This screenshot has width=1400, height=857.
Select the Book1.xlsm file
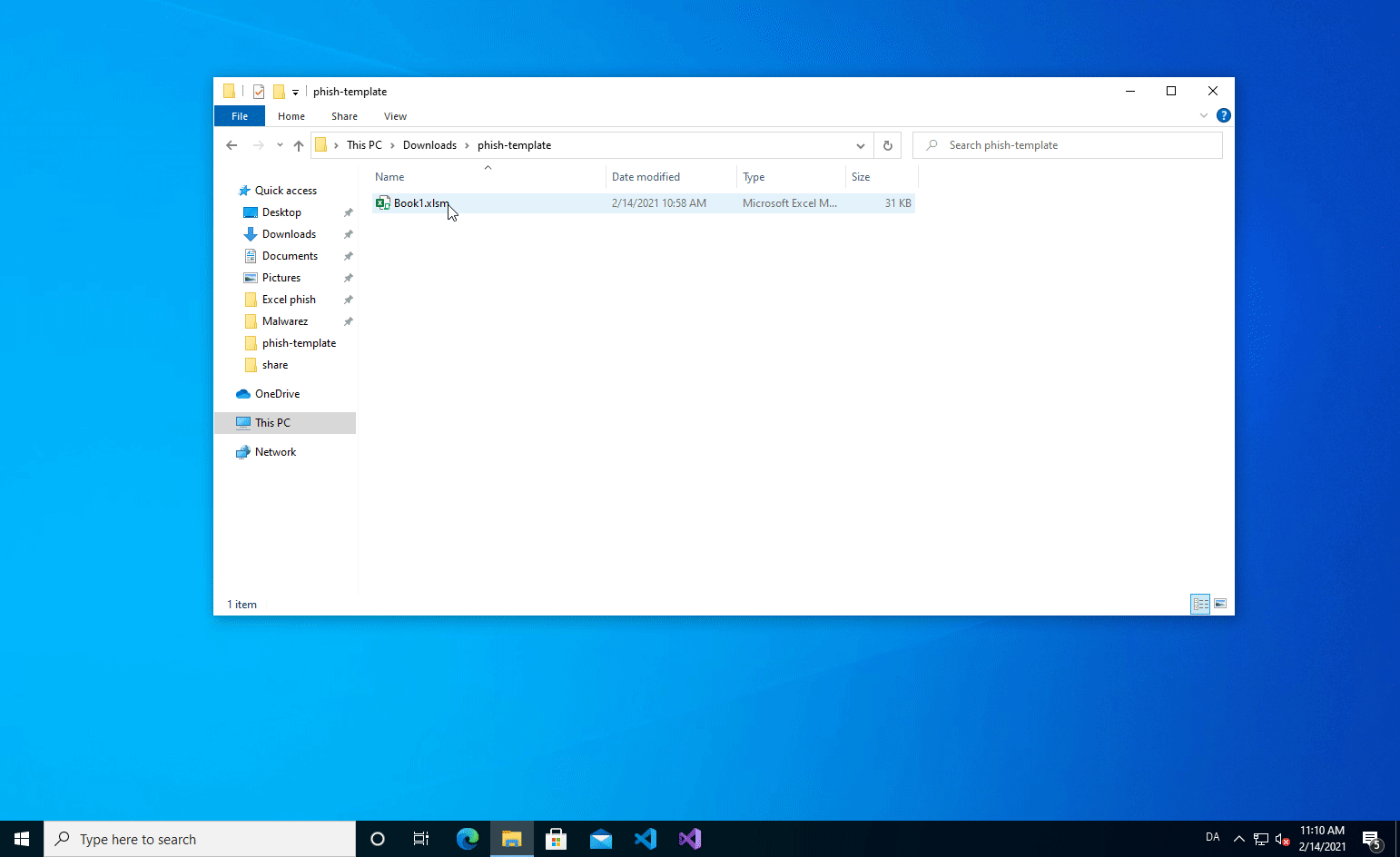(420, 203)
